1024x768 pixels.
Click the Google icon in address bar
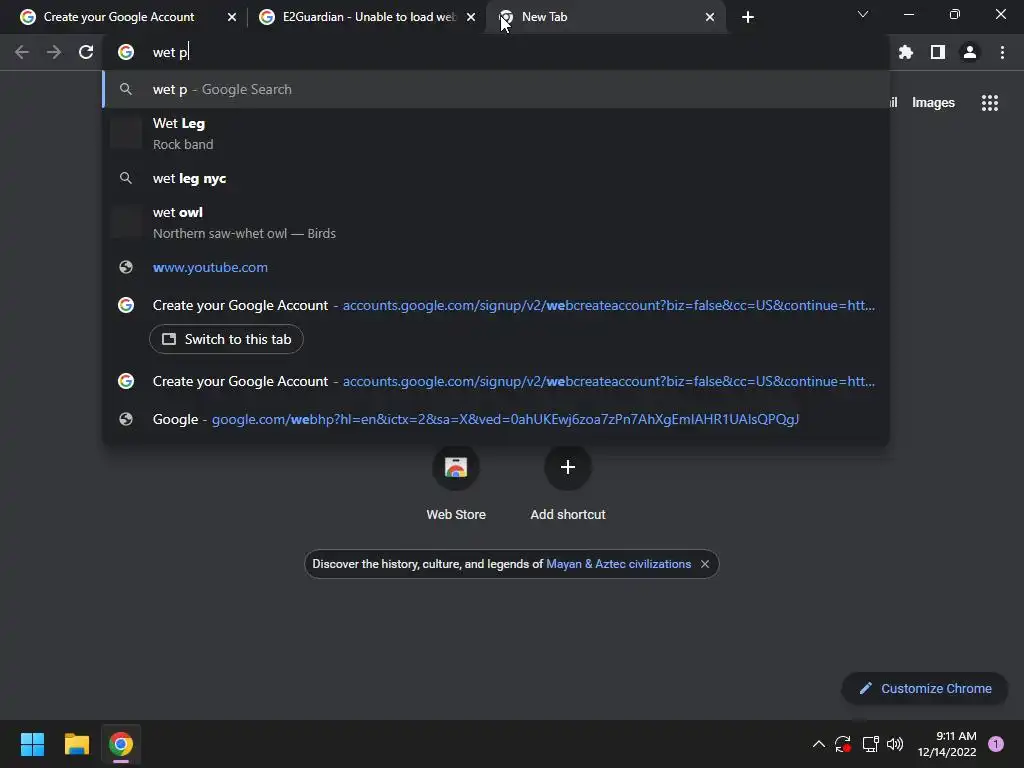click(126, 52)
